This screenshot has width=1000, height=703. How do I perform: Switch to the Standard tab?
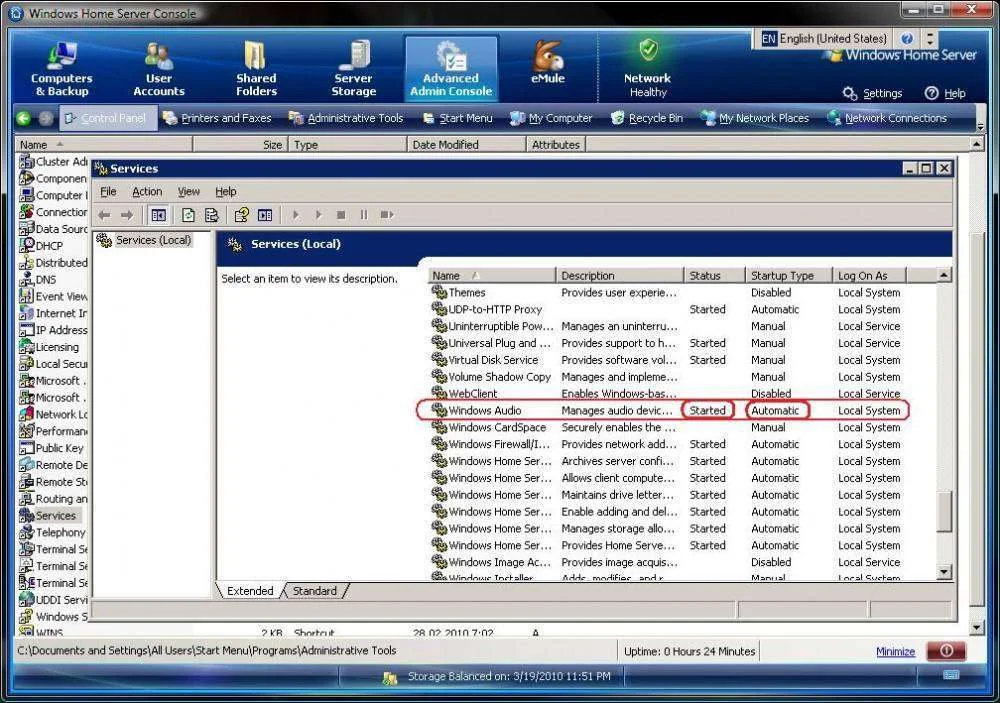click(314, 591)
